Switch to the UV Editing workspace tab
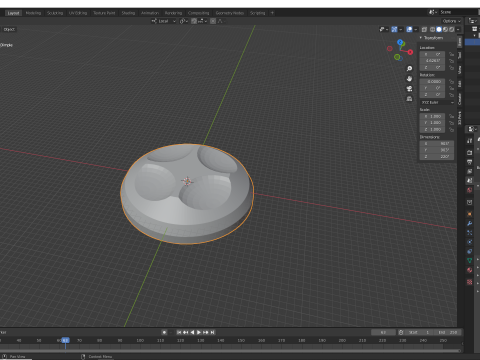The width and height of the screenshot is (480, 360). (78, 13)
